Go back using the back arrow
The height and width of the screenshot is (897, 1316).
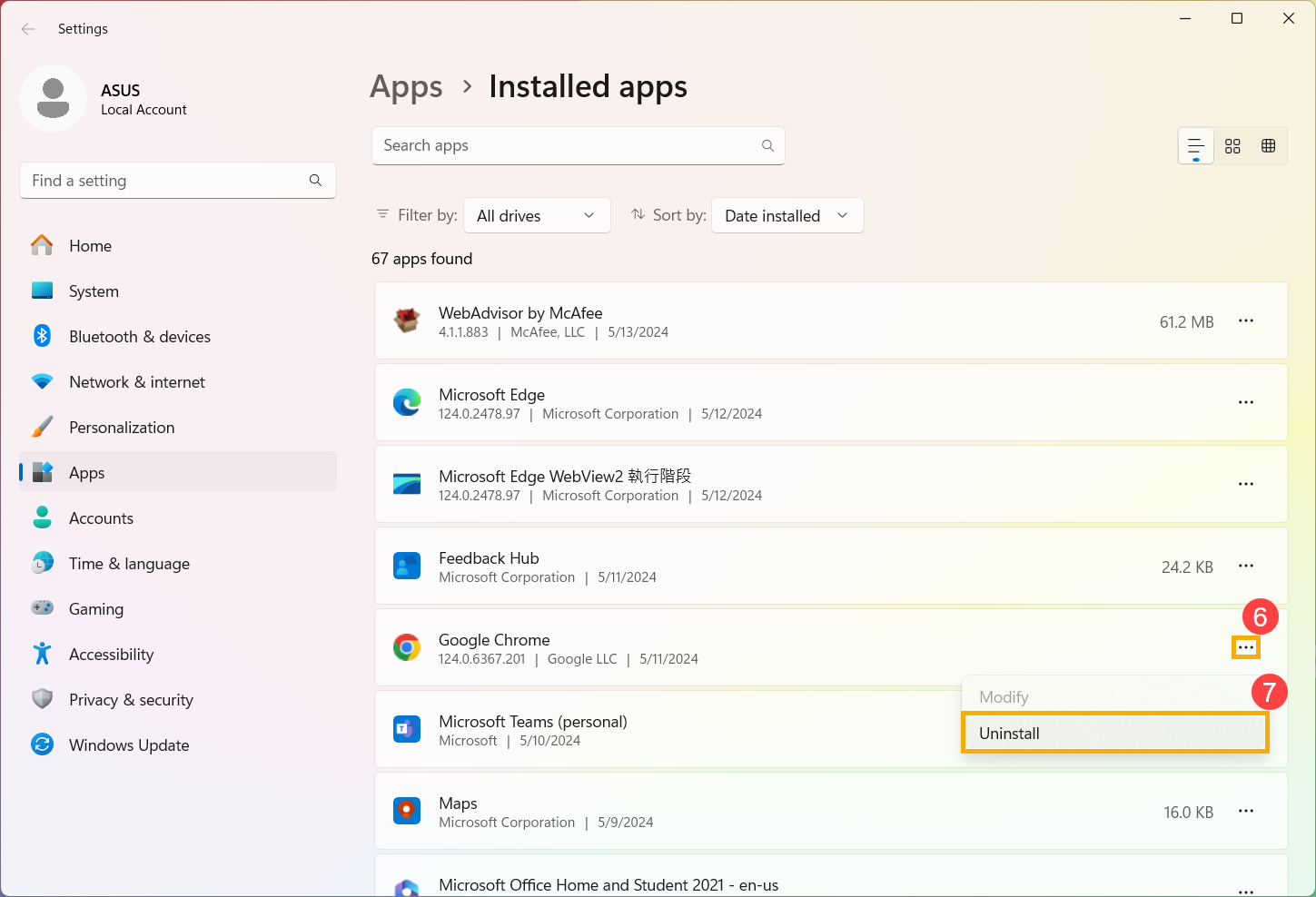coord(28,29)
